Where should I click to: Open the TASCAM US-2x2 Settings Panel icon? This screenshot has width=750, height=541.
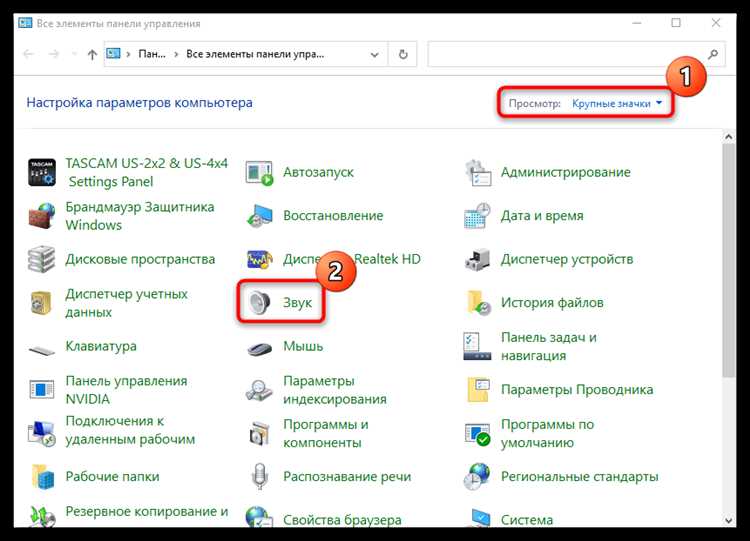click(x=42, y=172)
